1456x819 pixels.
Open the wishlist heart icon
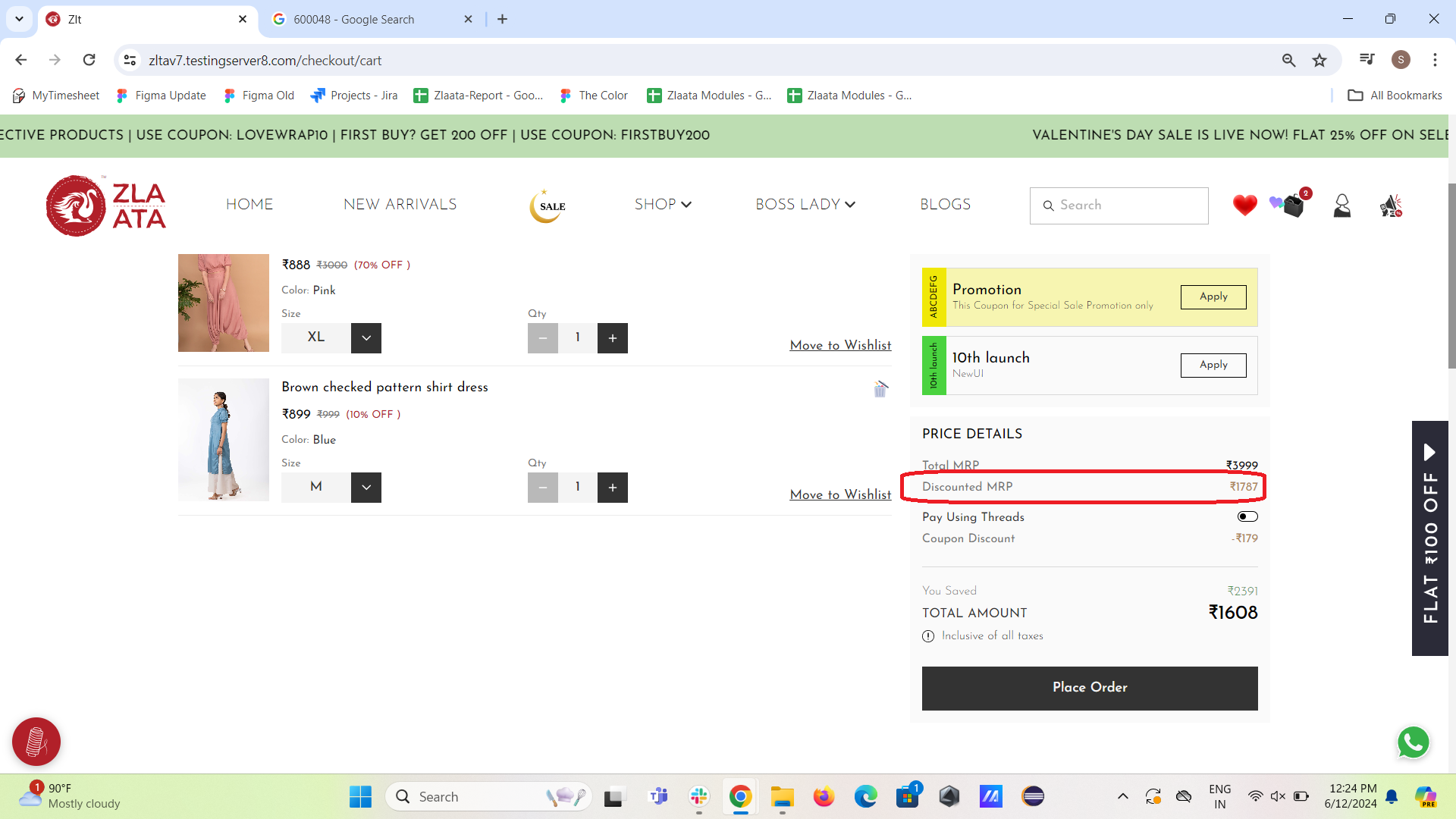tap(1244, 206)
